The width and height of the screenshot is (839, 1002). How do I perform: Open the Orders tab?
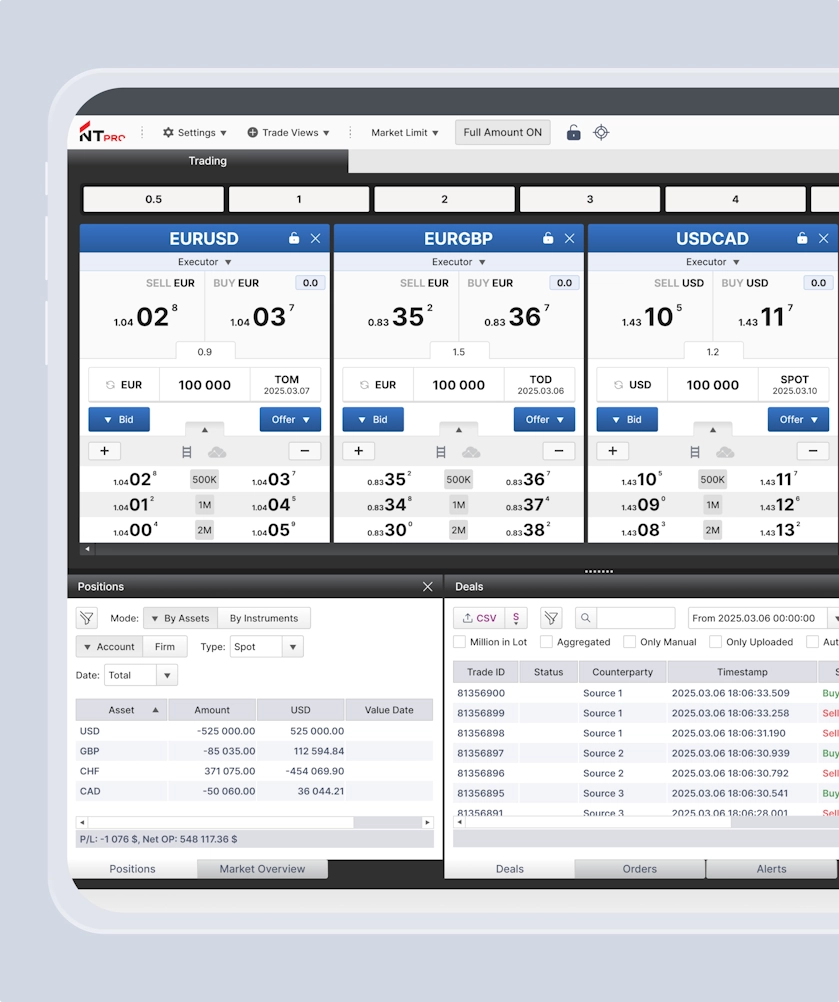[640, 869]
